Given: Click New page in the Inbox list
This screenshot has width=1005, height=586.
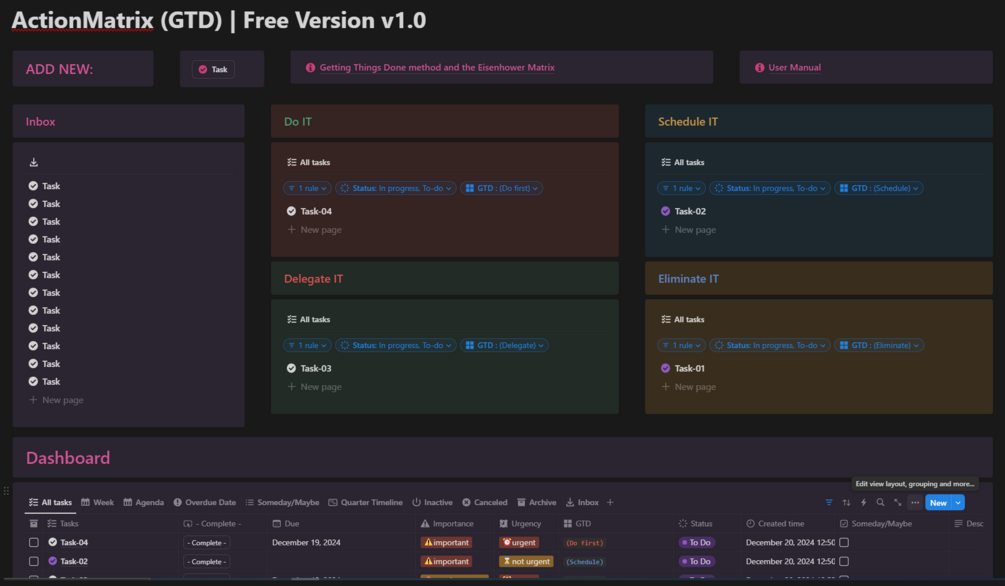Looking at the screenshot, I should point(56,400).
